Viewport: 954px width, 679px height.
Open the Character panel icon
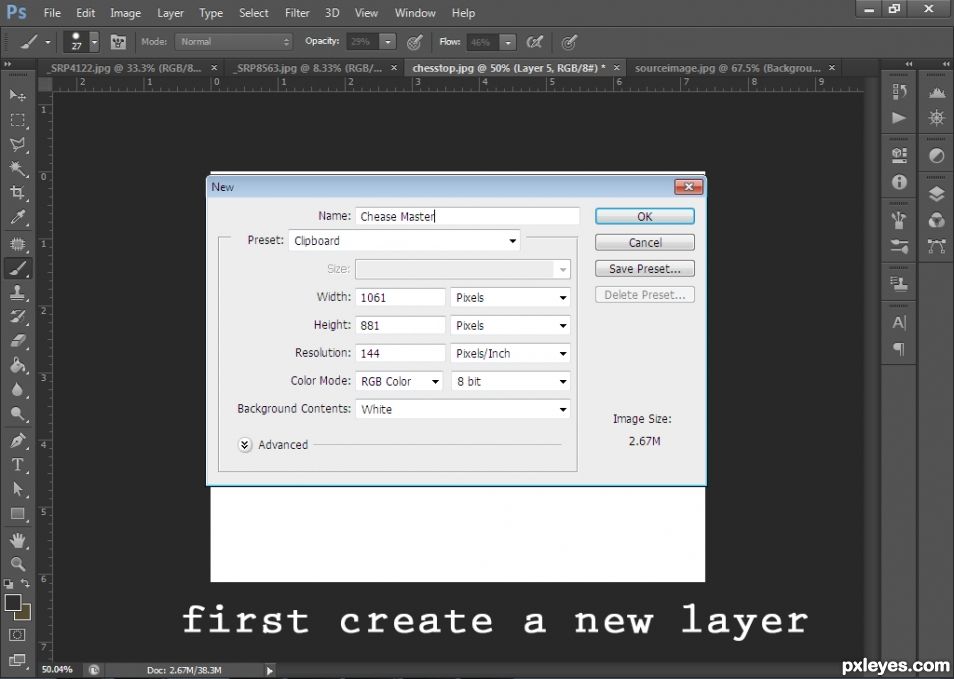pyautogui.click(x=899, y=323)
